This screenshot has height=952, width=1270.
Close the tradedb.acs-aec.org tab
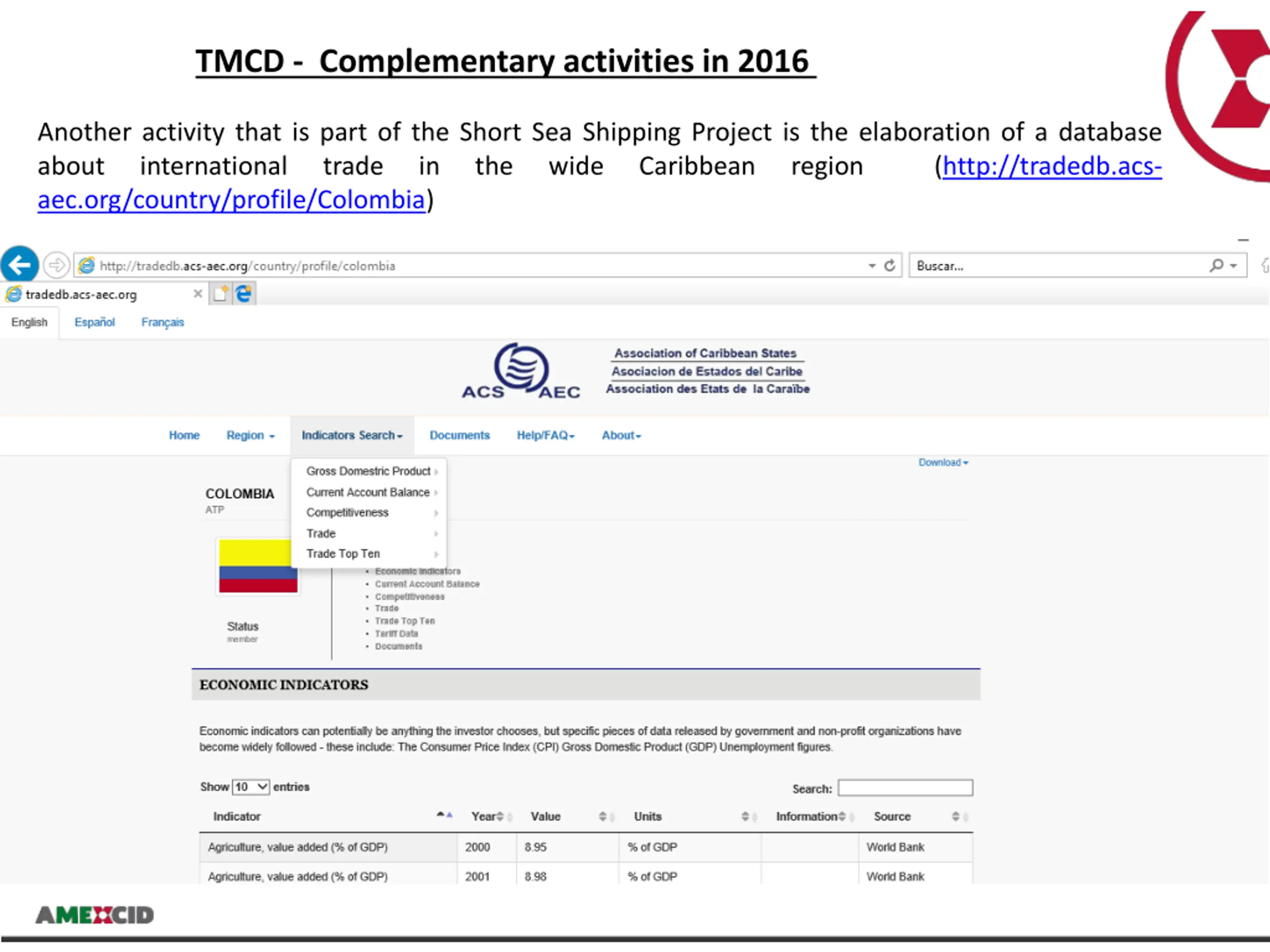tap(197, 294)
